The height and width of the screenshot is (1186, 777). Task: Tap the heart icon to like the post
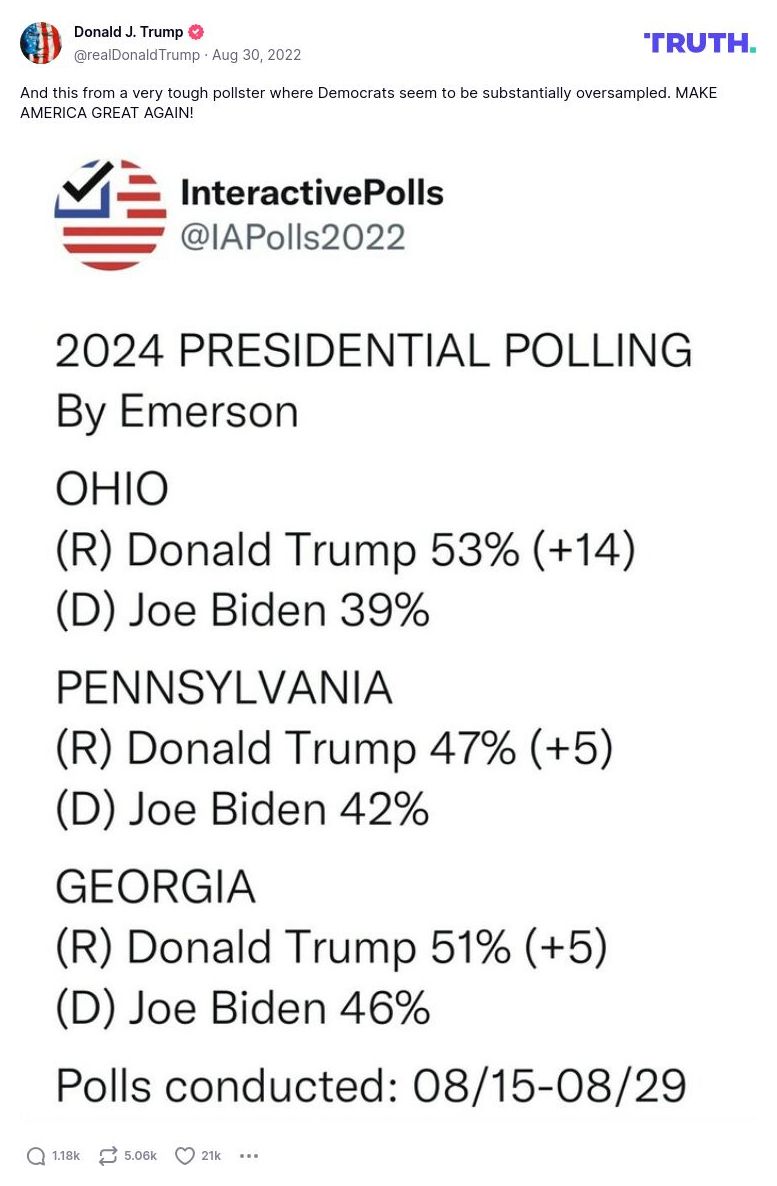coord(183,1155)
